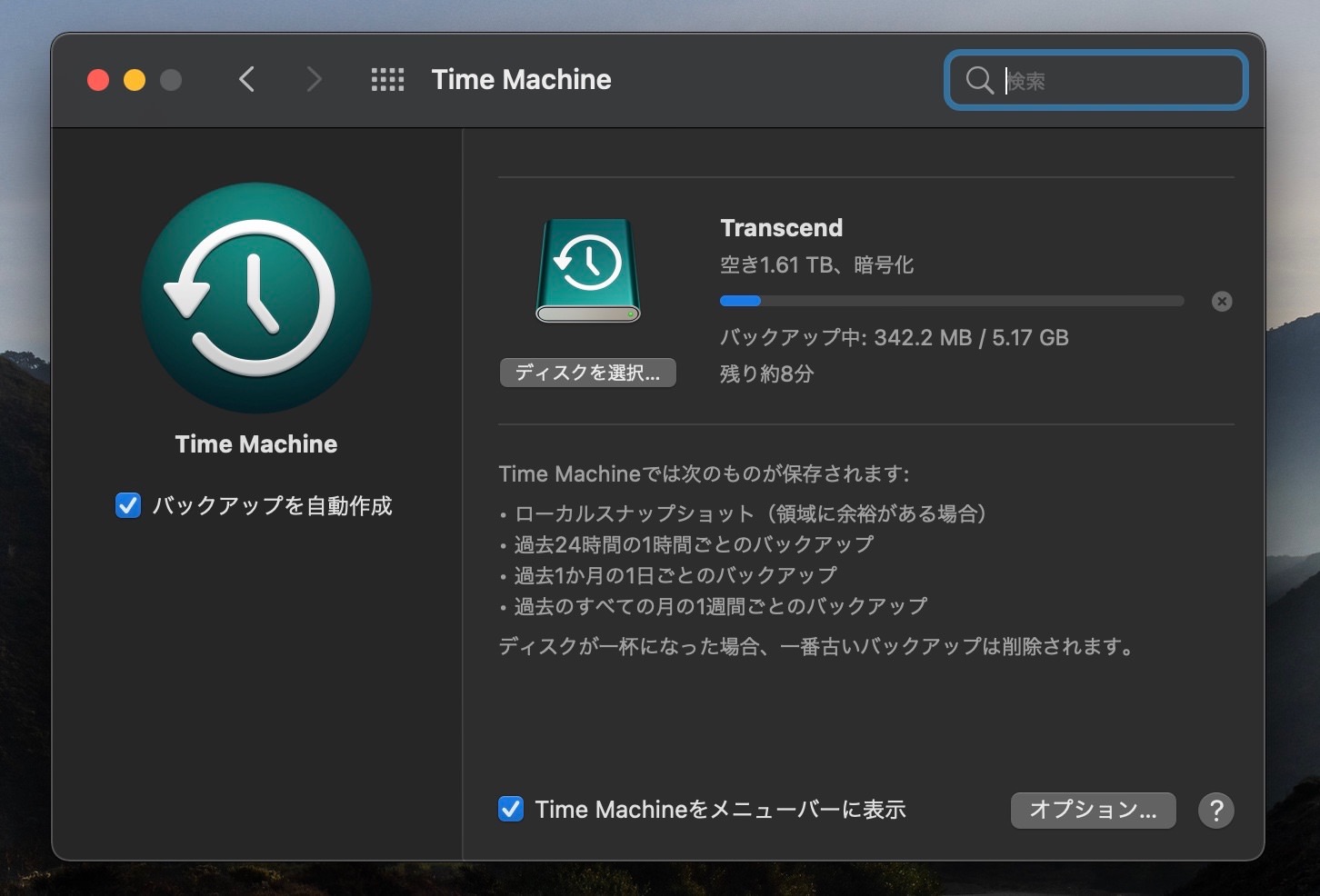The height and width of the screenshot is (896, 1320).
Task: Click the magnifying glass search icon
Action: tap(979, 80)
